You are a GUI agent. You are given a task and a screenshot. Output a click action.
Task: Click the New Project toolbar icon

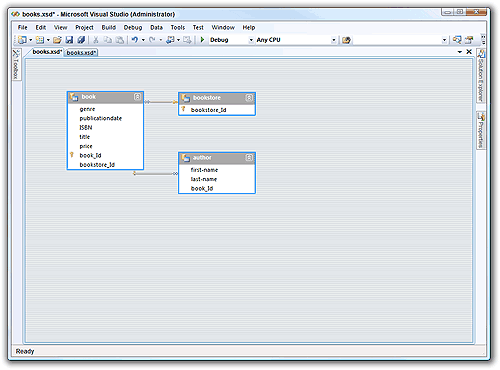pyautogui.click(x=22, y=40)
